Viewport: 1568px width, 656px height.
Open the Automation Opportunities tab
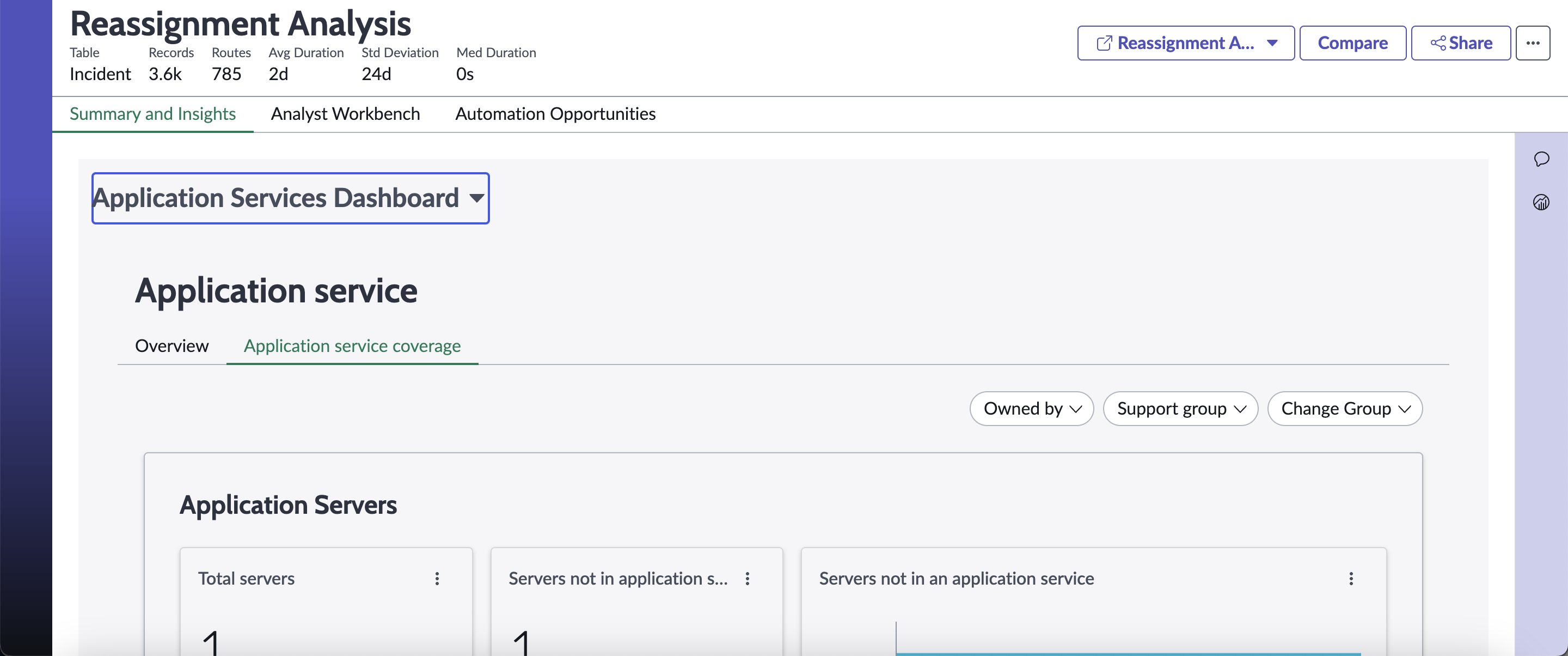tap(555, 114)
